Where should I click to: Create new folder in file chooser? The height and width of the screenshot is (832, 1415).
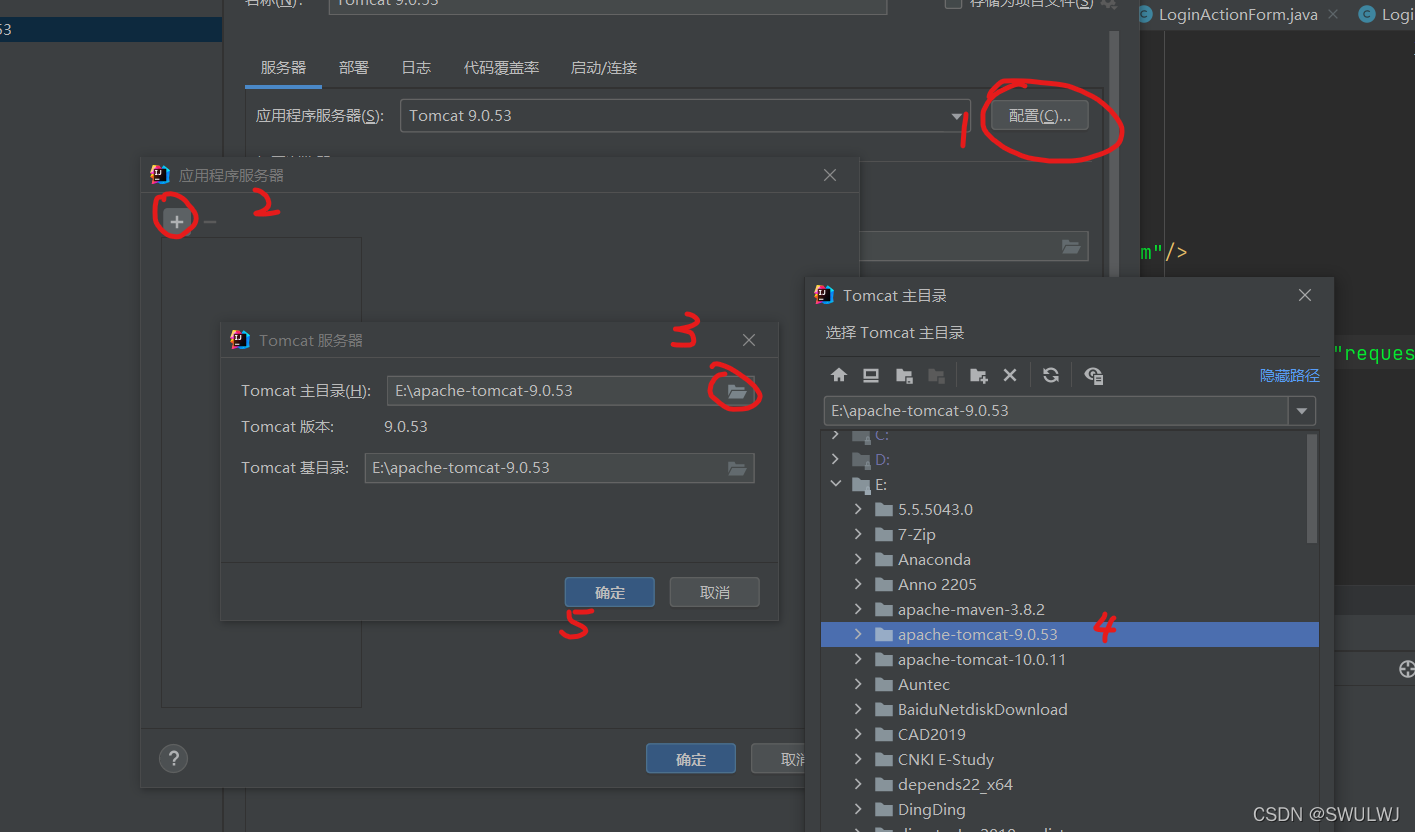click(x=978, y=375)
